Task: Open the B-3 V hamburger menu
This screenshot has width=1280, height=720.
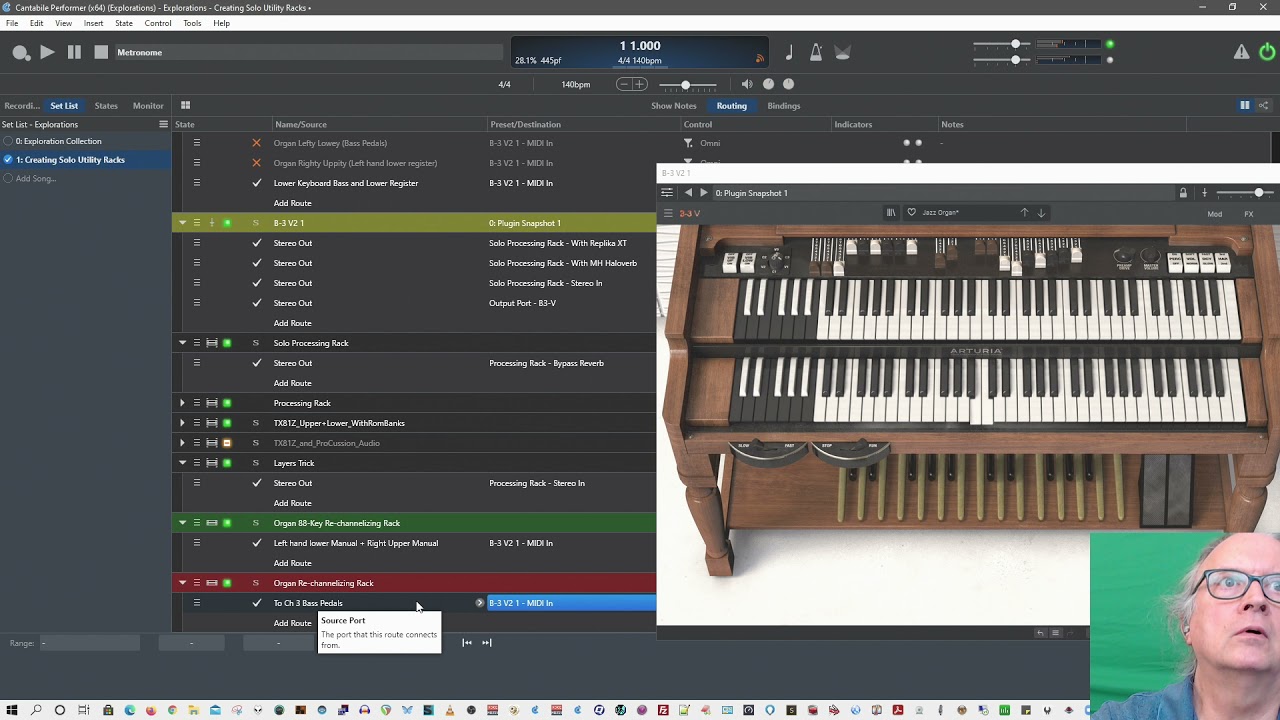Action: click(668, 213)
